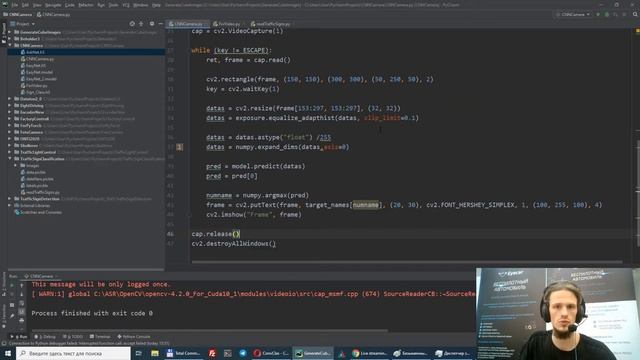Open File Explorer from the taskbar
640x360 pixels.
(x=155, y=353)
